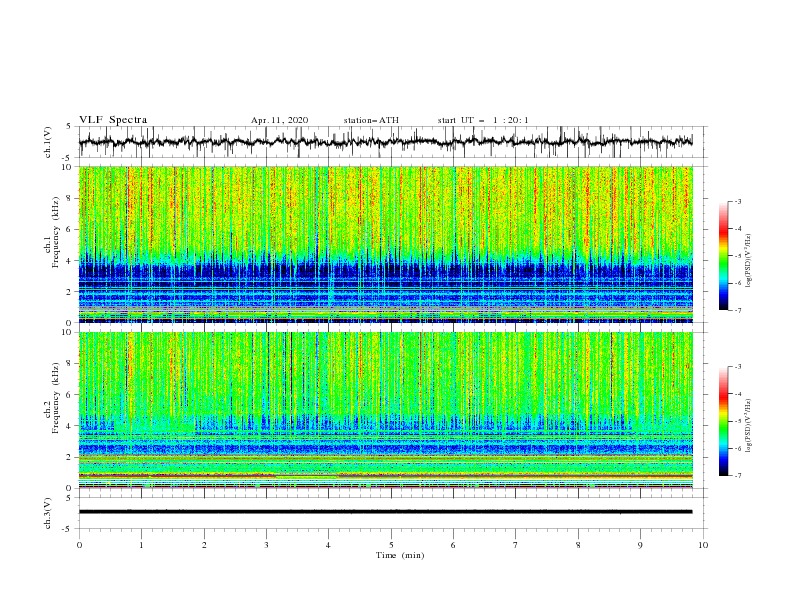The image size is (792, 612).
Task: Select the date text "Apr. 11, 2020"
Action: (x=279, y=120)
